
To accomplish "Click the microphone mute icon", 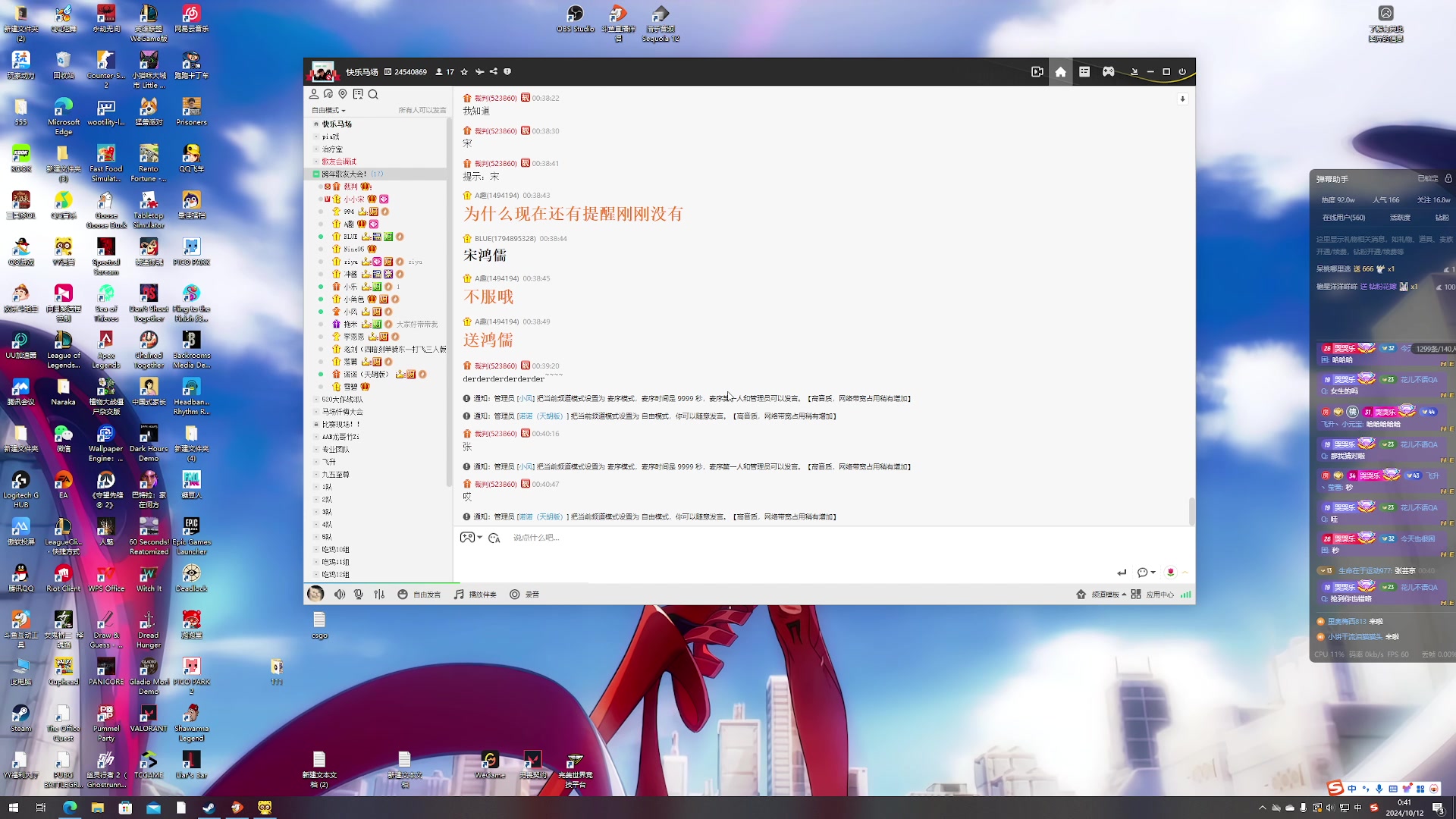I will [358, 594].
